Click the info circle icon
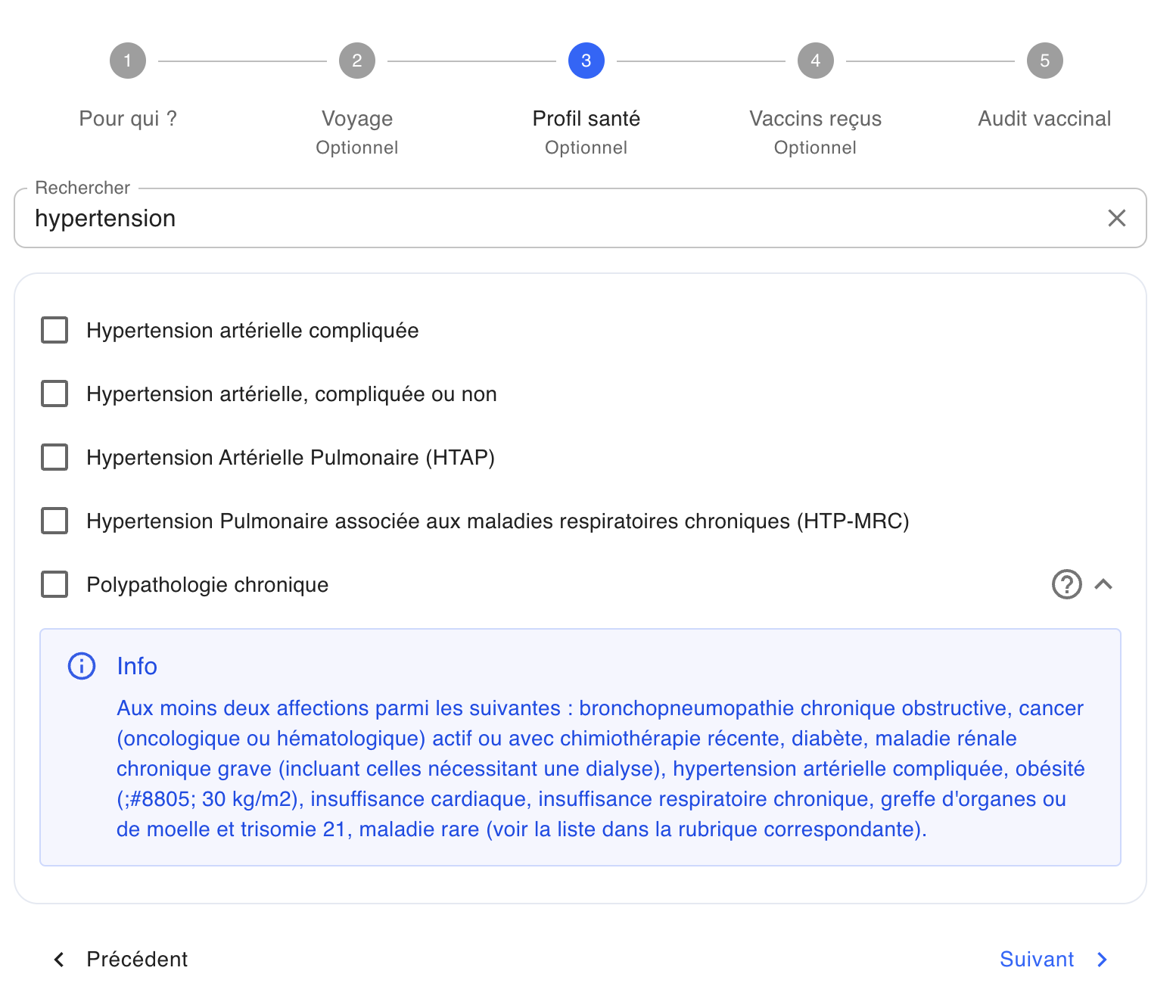1176x1008 pixels. coord(82,666)
